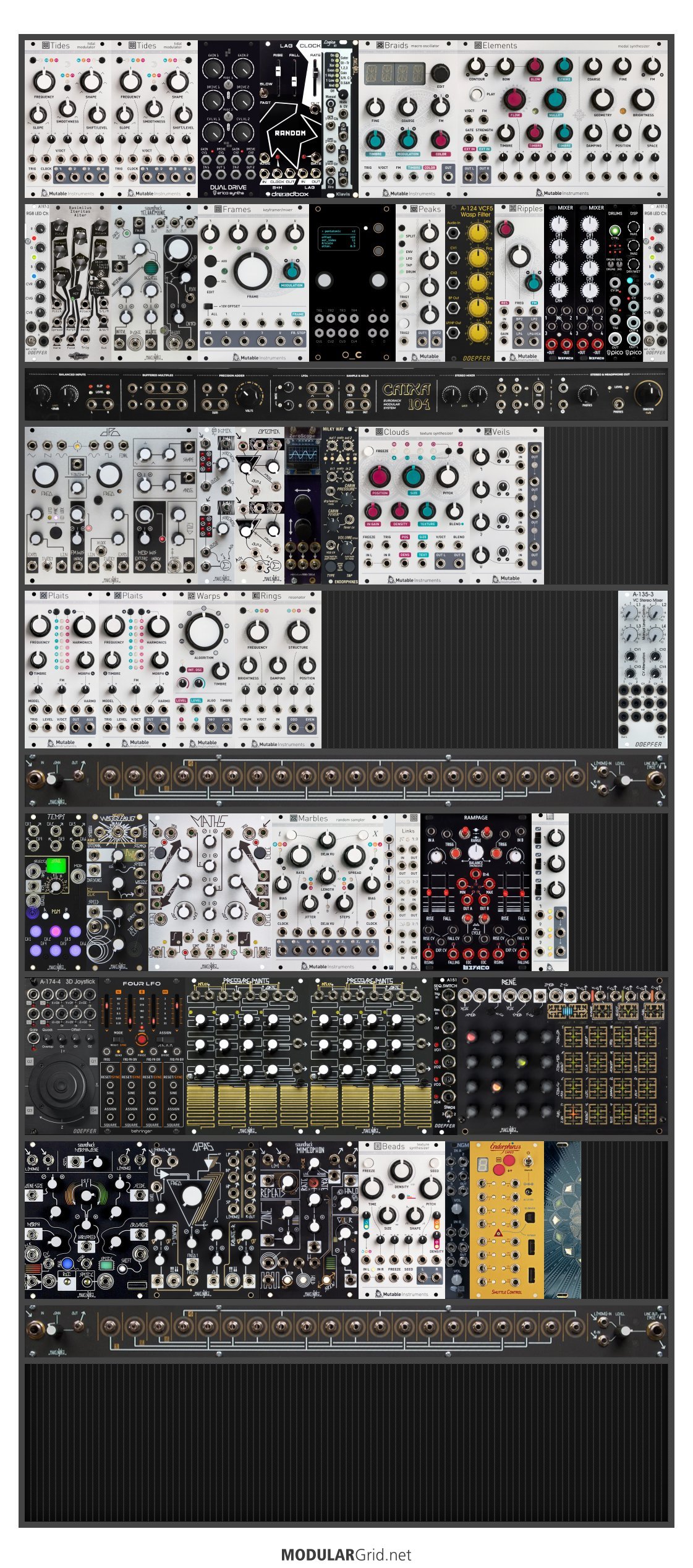693x1568 pixels.
Task: Choose the A-151 Seq. Switch module
Action: [445, 1056]
